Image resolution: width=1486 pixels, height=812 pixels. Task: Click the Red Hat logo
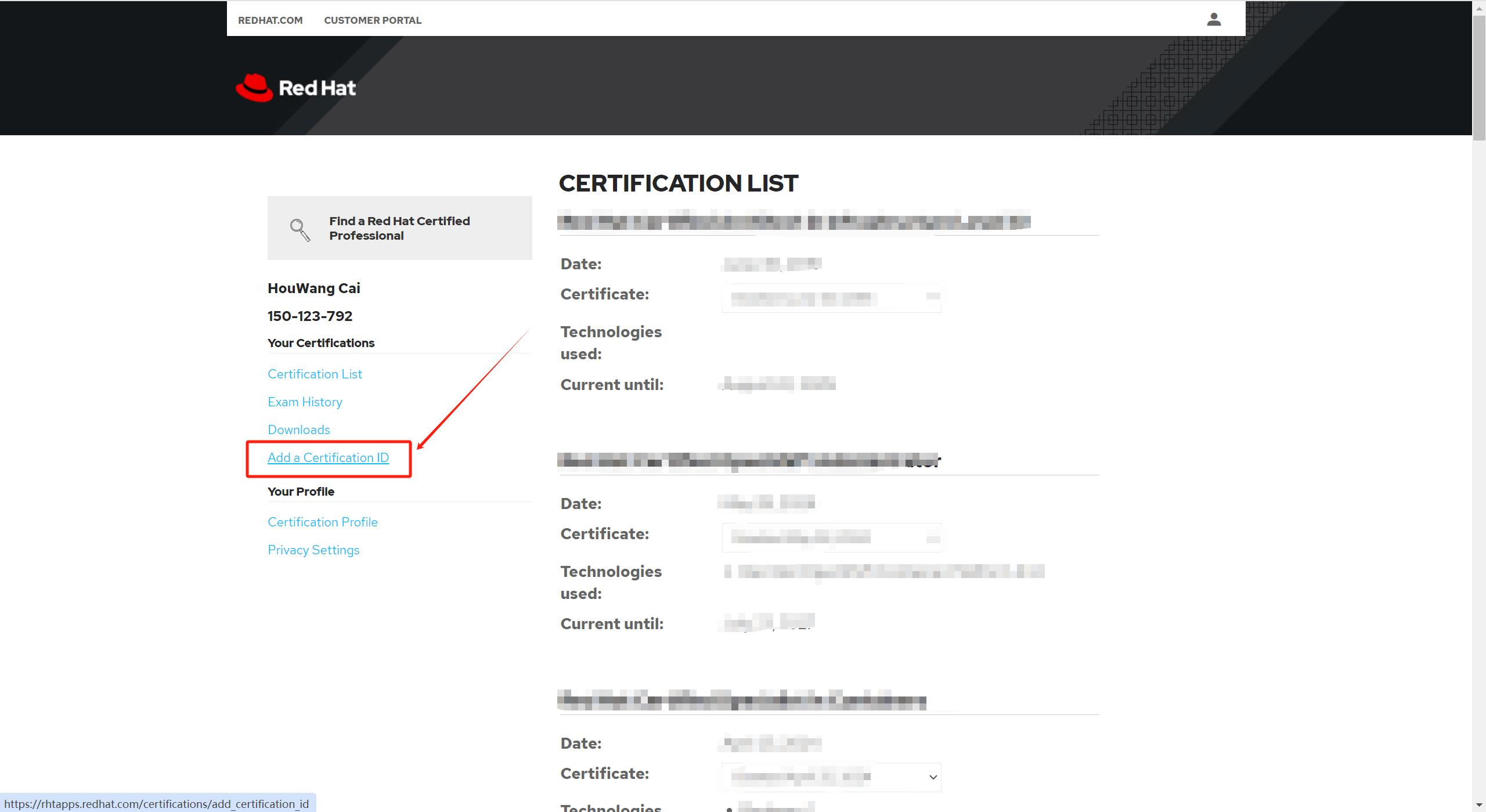click(x=295, y=88)
